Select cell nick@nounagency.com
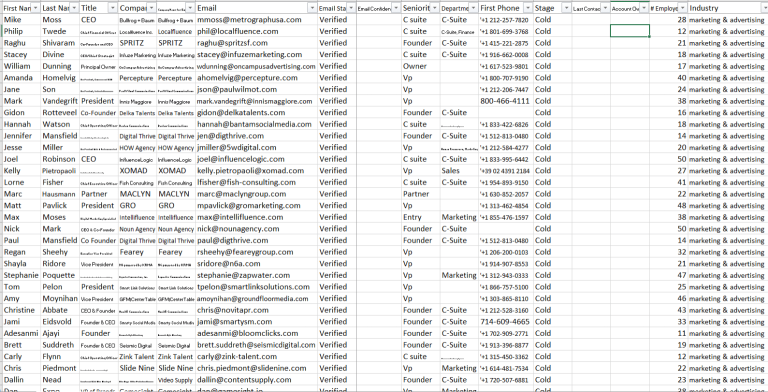This screenshot has height=392, width=768. tap(257, 229)
